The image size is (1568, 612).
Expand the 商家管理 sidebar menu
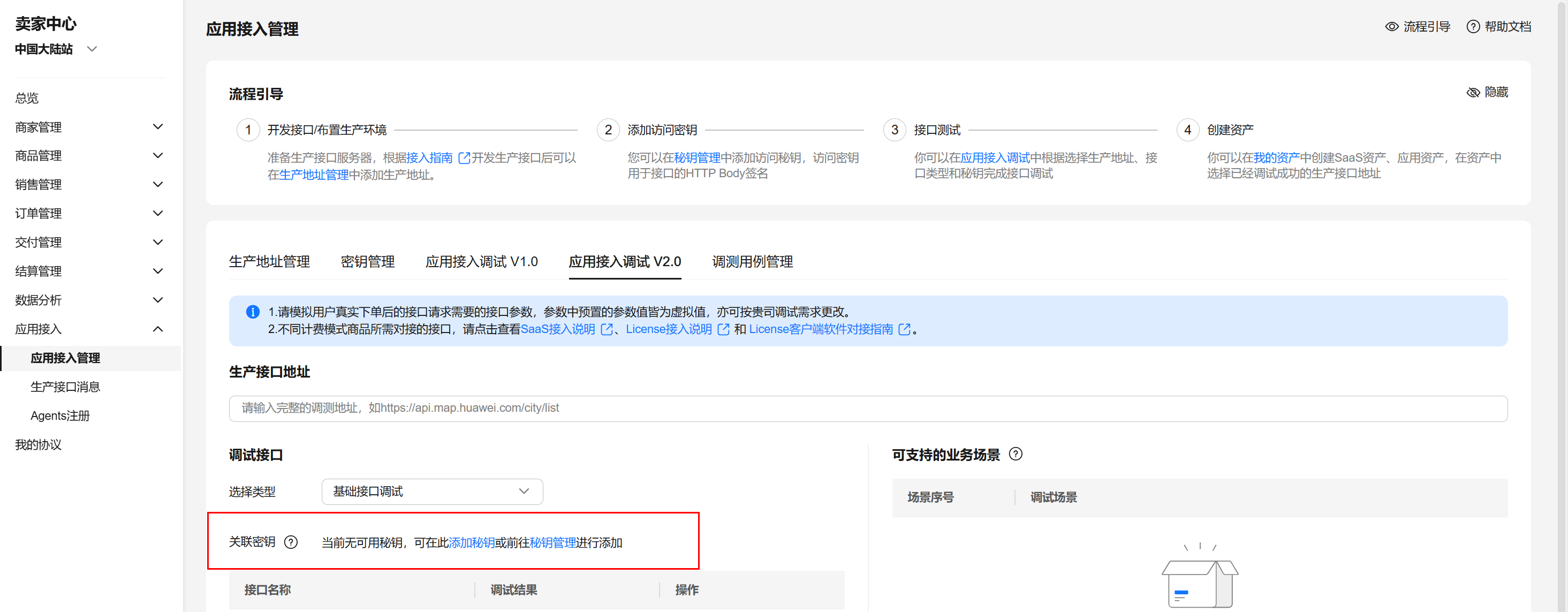coord(89,127)
